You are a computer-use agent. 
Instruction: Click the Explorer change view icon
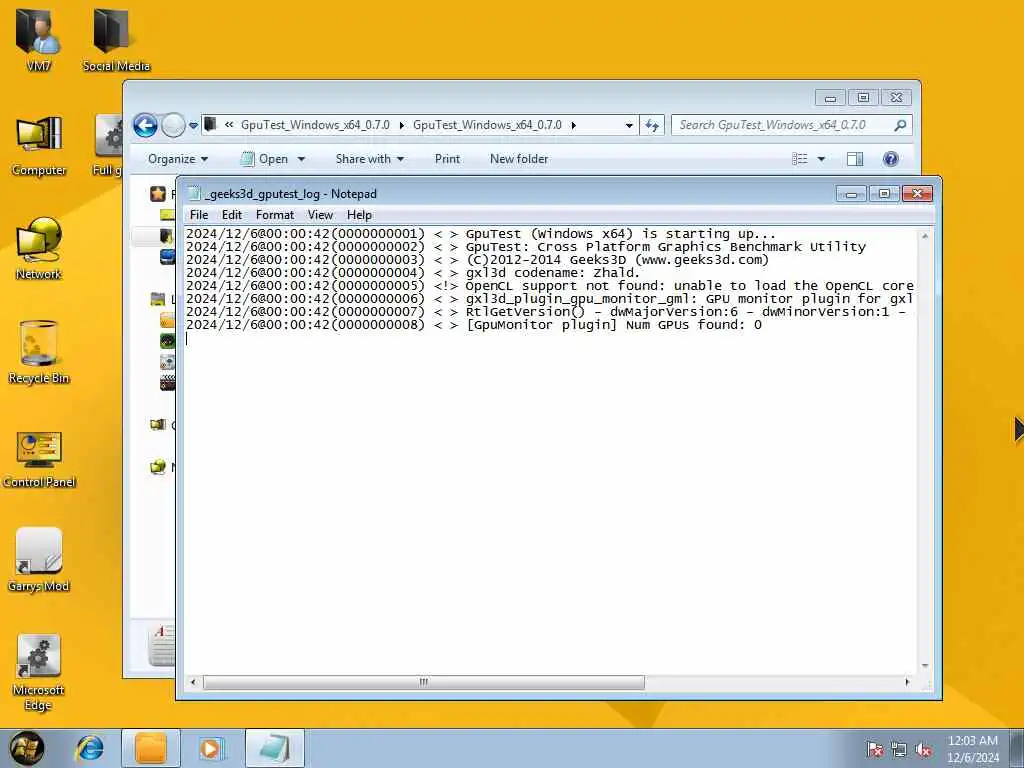(799, 159)
